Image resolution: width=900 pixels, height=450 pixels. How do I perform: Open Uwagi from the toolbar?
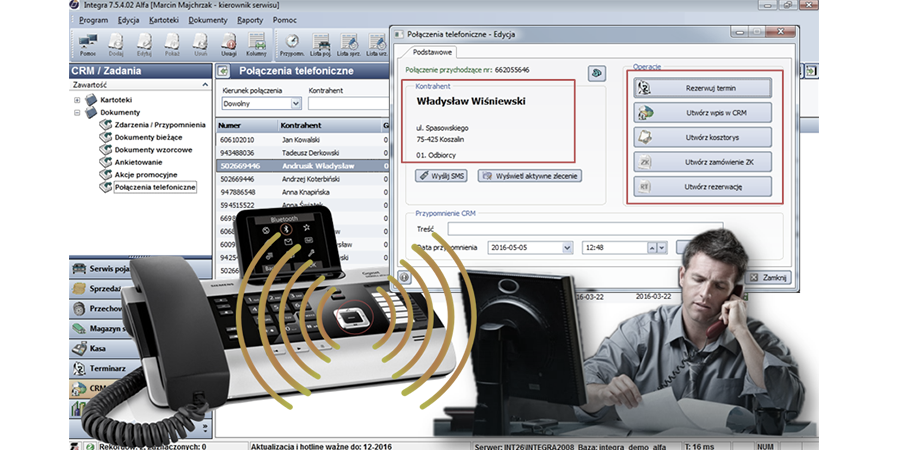click(x=228, y=45)
